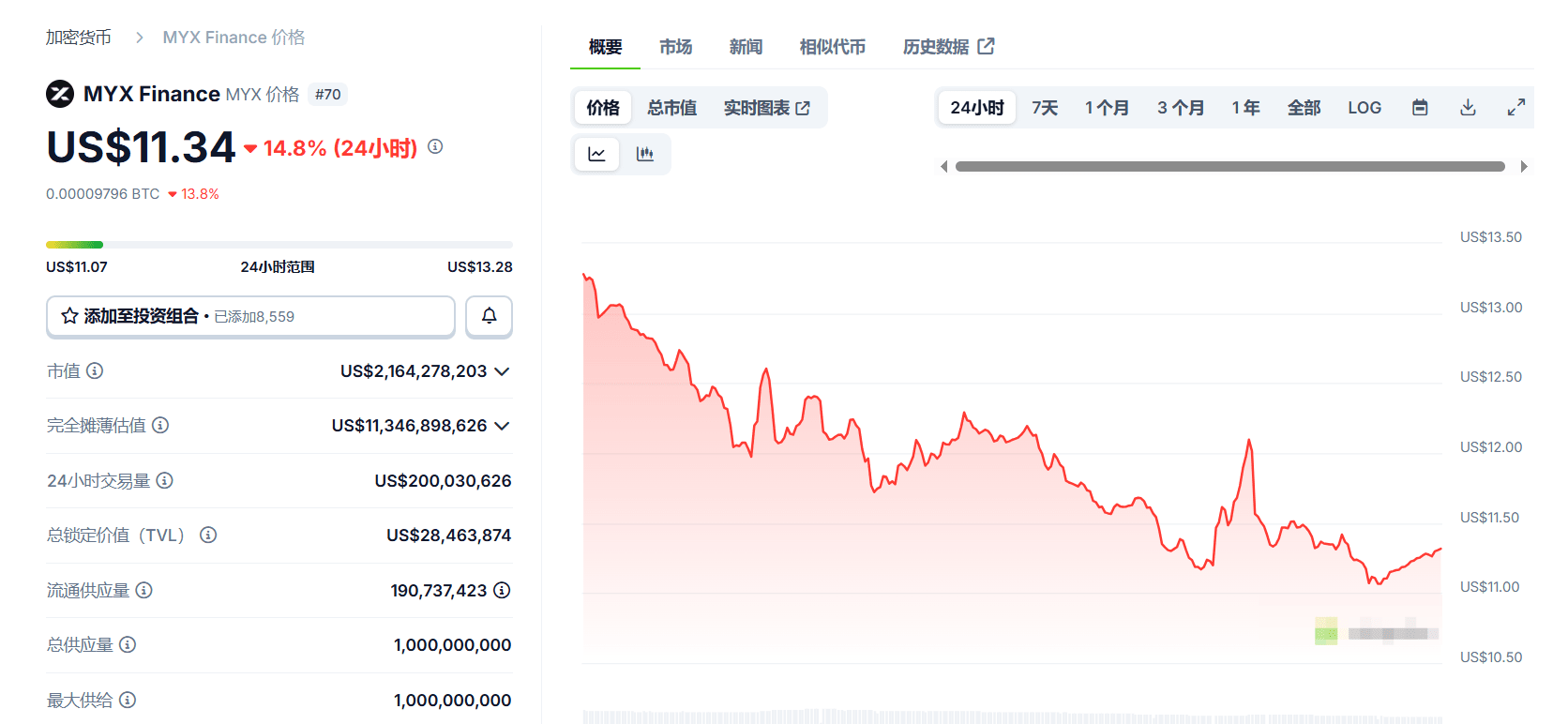Go to 加密货币 breadcrumb link

pyautogui.click(x=79, y=38)
